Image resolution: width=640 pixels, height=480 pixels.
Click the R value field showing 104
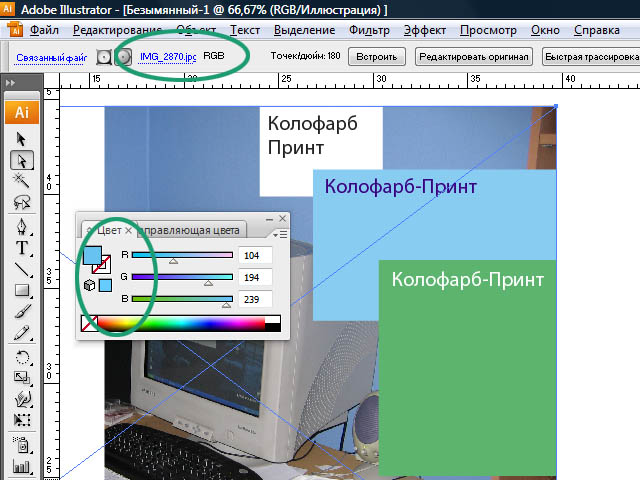click(255, 256)
